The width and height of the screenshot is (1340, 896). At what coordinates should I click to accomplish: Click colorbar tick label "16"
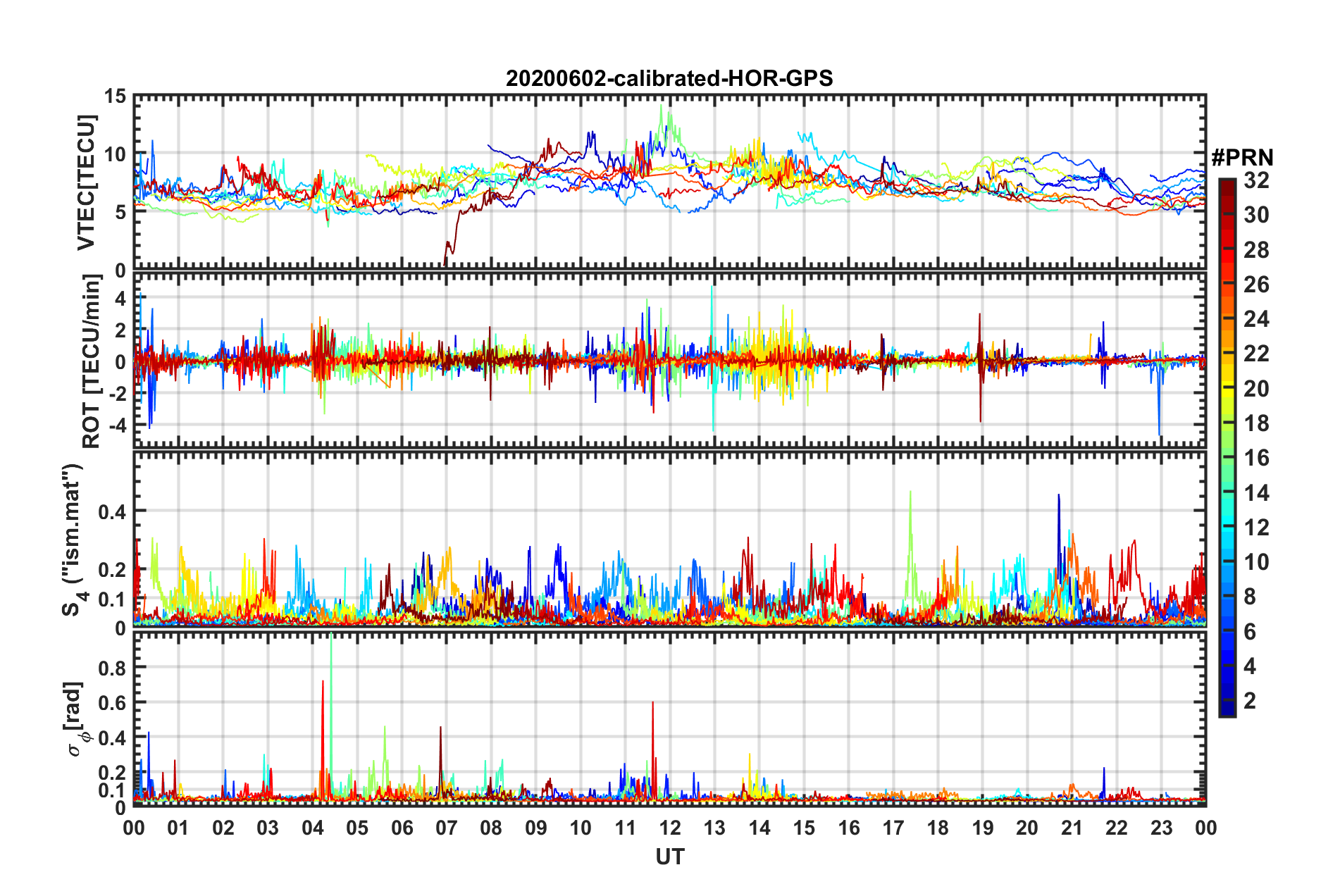(1256, 458)
